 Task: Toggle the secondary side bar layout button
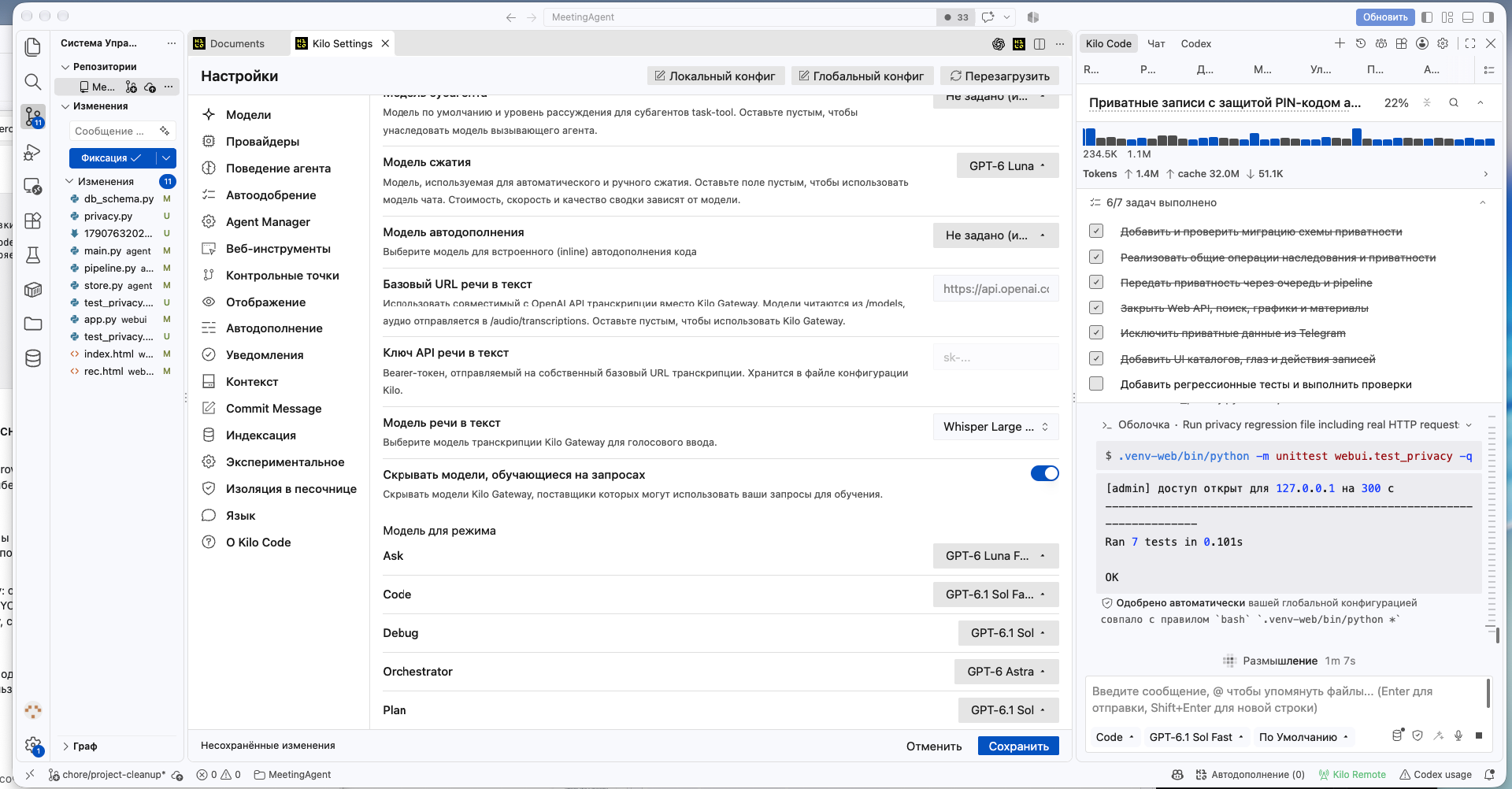click(x=1488, y=17)
